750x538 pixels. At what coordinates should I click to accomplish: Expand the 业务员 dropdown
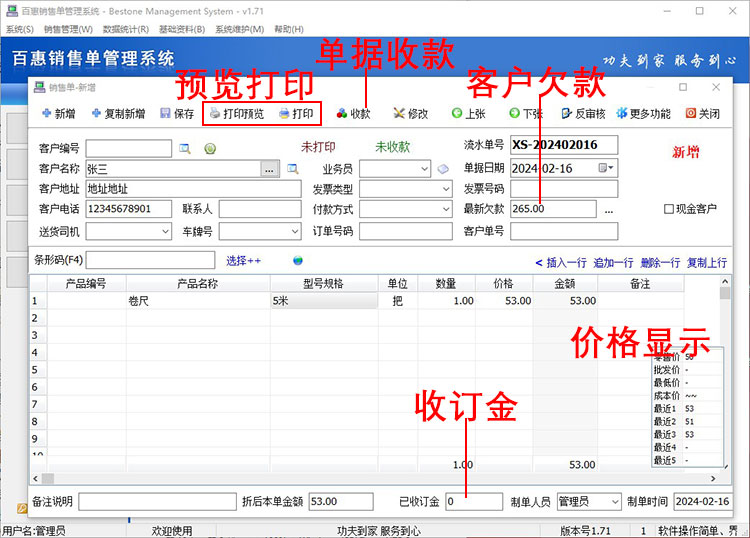(424, 169)
